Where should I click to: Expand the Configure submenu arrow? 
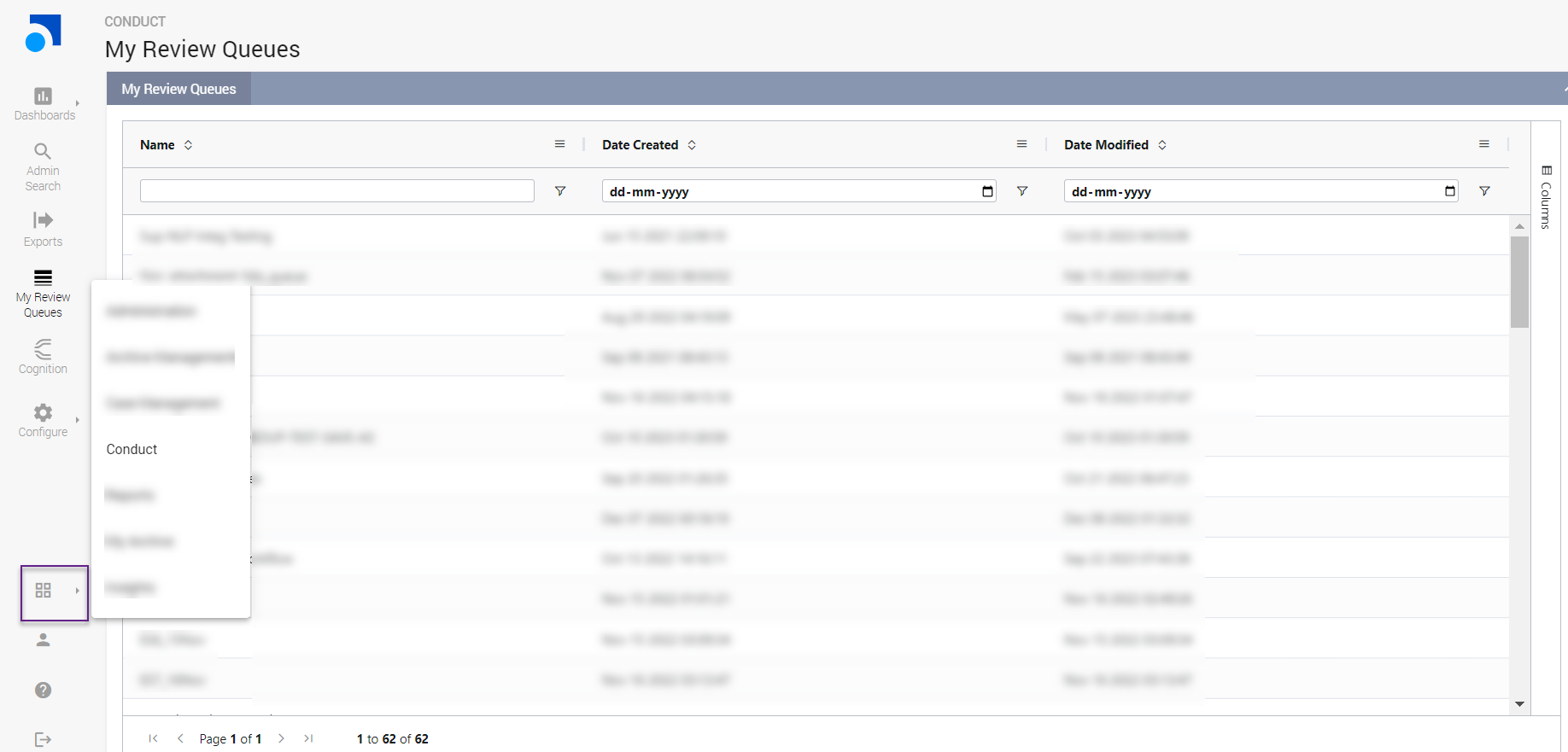pyautogui.click(x=77, y=420)
